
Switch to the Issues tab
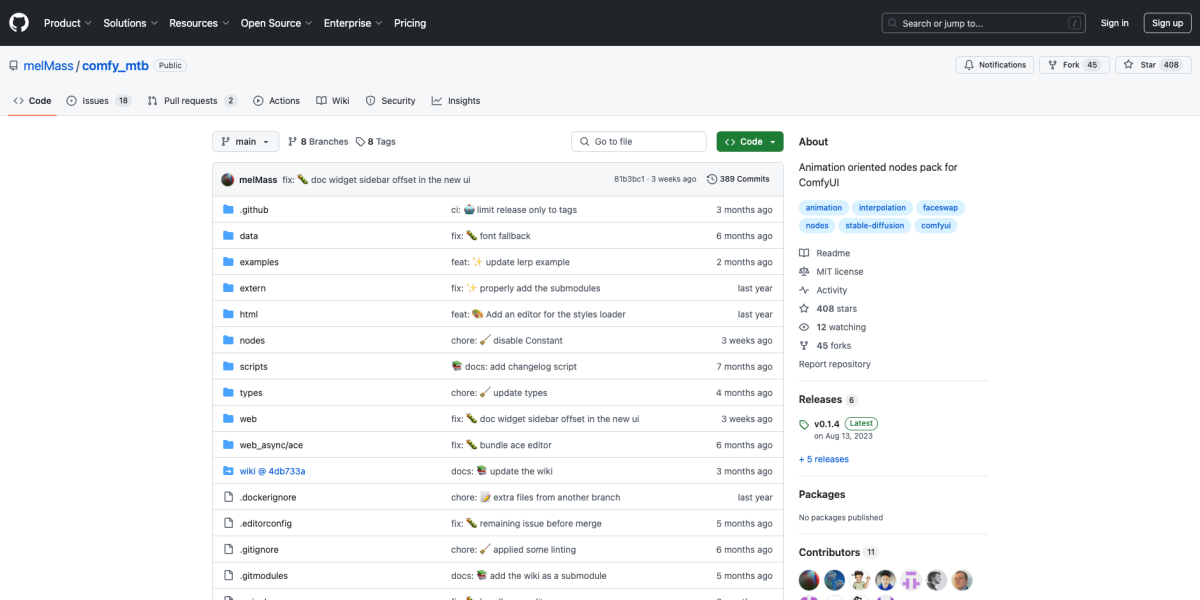point(98,101)
